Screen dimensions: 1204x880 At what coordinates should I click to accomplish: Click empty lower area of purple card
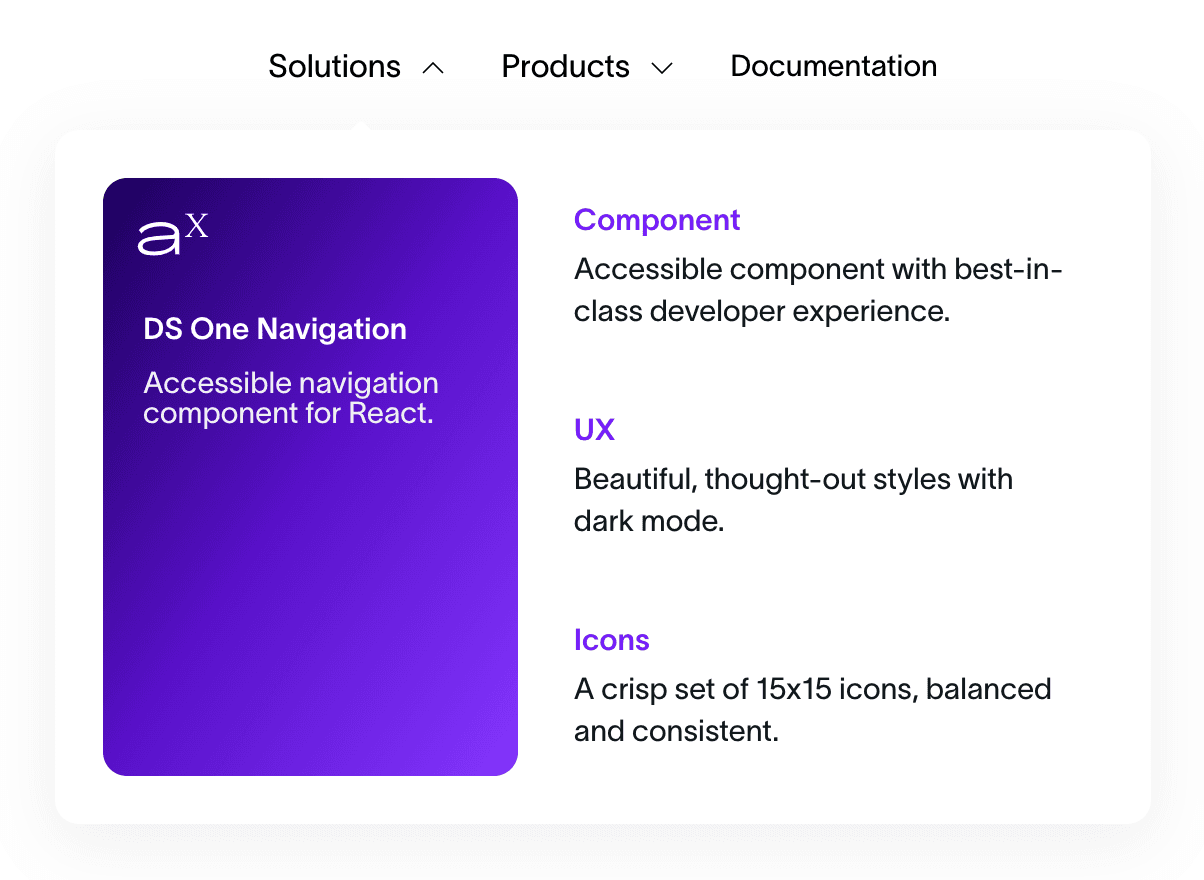(310, 620)
